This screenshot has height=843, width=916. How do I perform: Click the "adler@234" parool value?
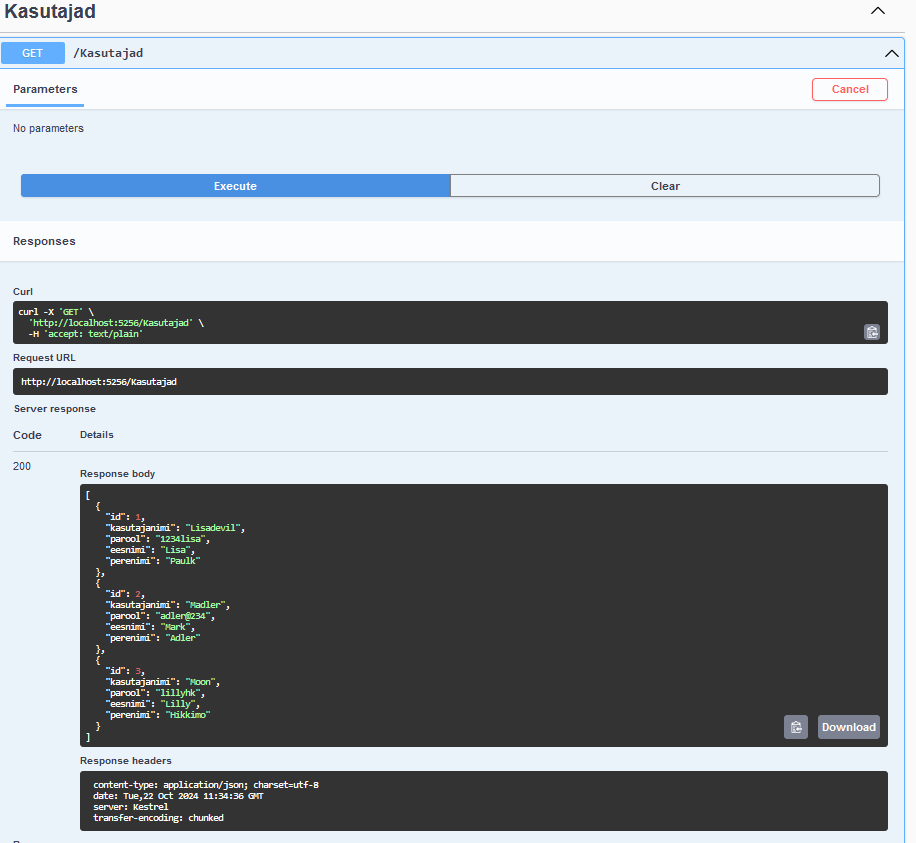click(183, 616)
